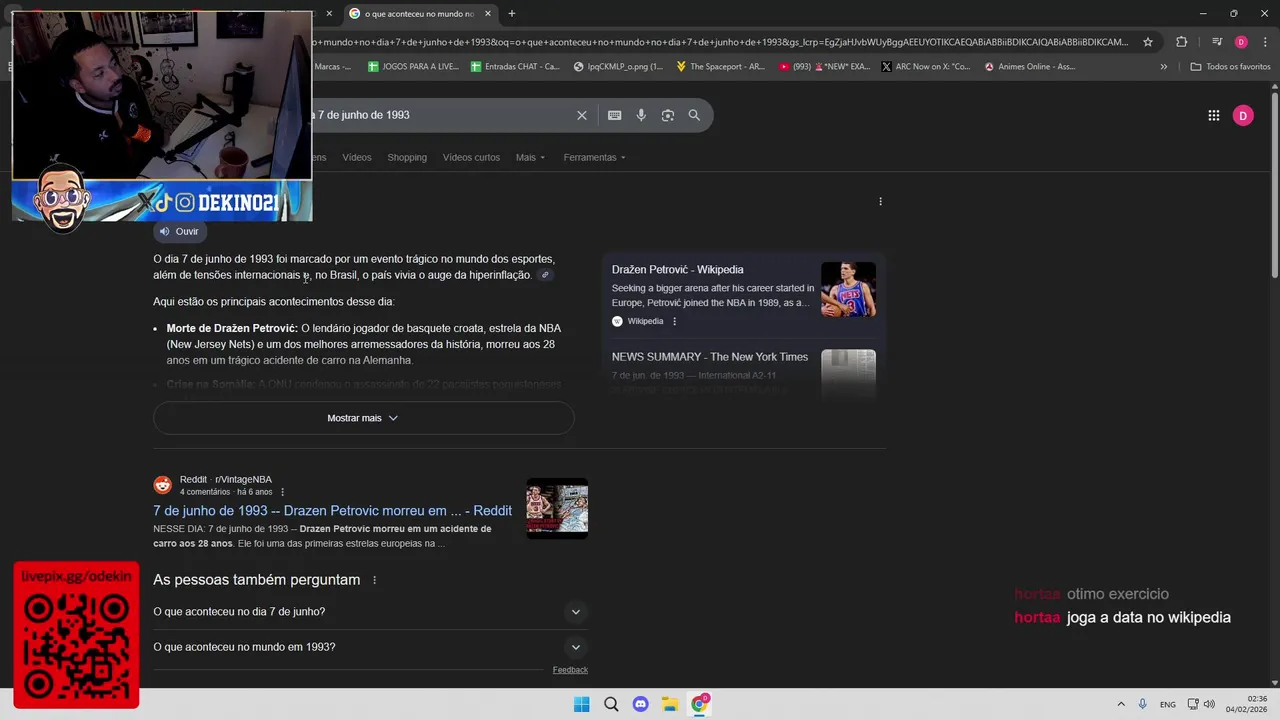The height and width of the screenshot is (720, 1280).
Task: Switch to the Vídeos results tab
Action: click(357, 157)
